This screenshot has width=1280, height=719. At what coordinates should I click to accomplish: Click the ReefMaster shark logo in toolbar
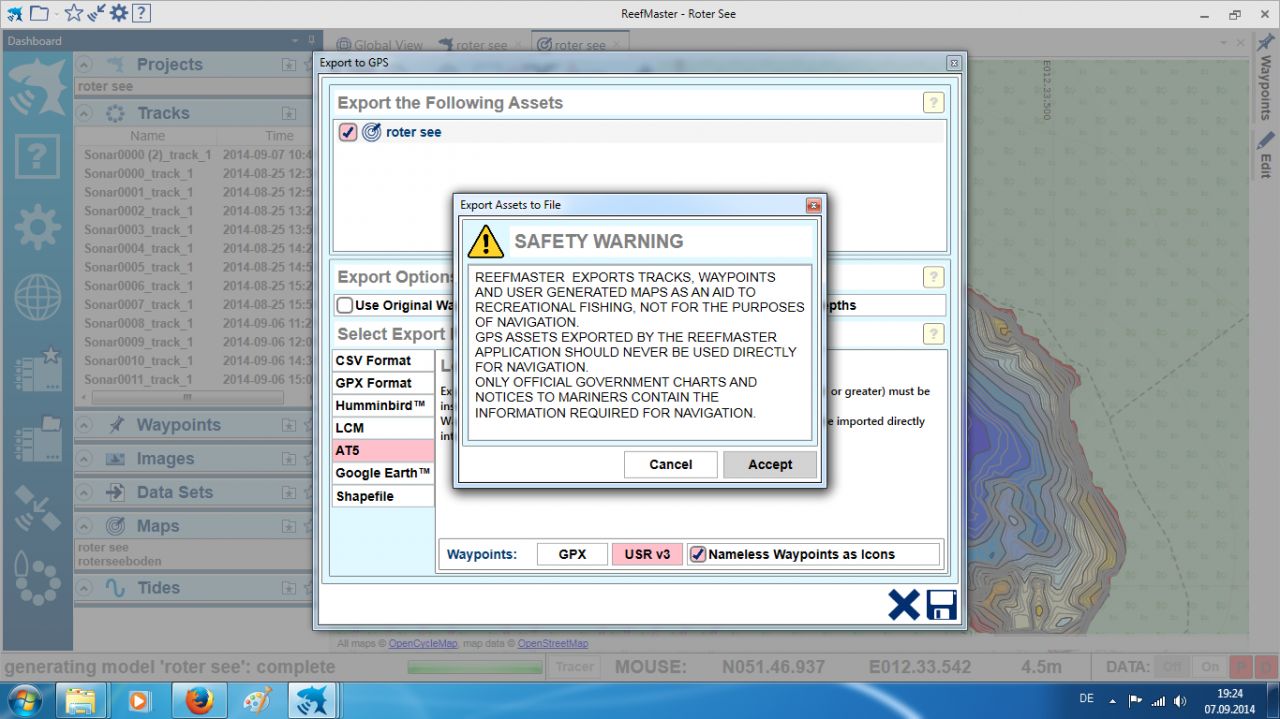[14, 13]
